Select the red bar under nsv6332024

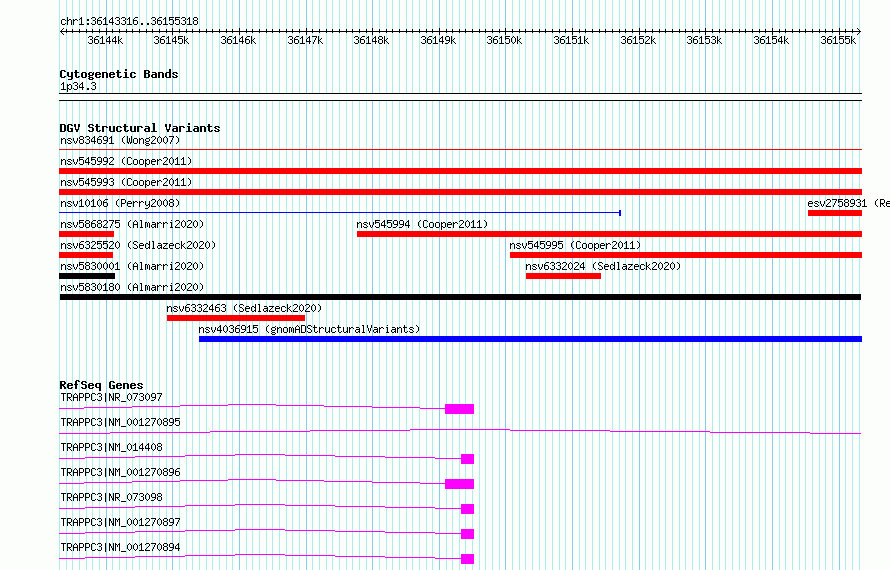(563, 276)
